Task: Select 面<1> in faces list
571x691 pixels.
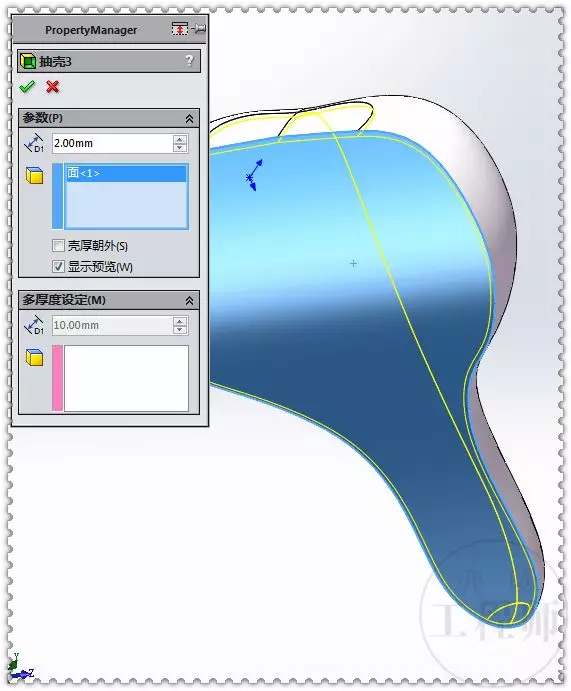Action: [126, 173]
